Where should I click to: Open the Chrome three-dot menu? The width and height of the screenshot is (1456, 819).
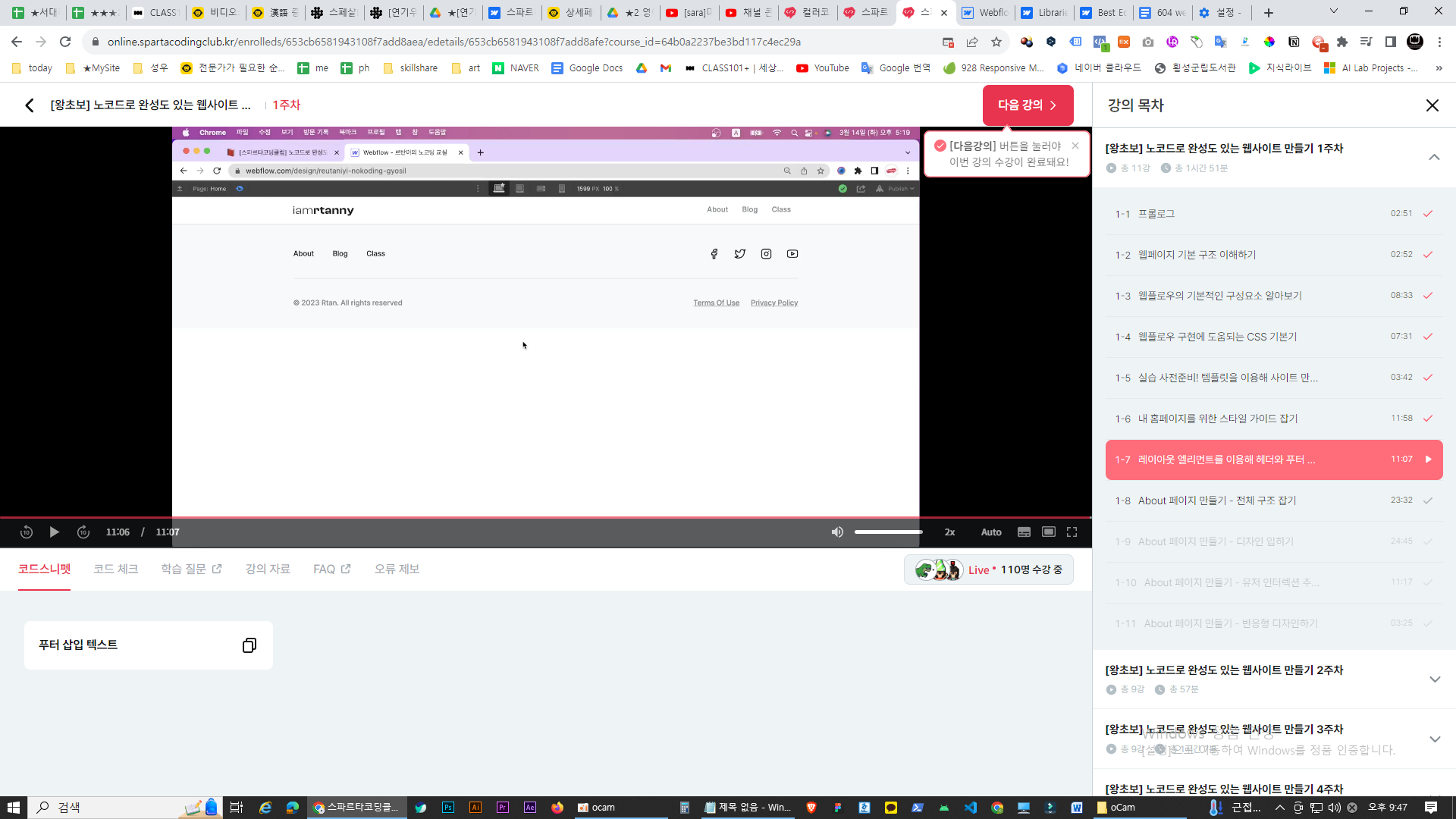(x=1439, y=42)
